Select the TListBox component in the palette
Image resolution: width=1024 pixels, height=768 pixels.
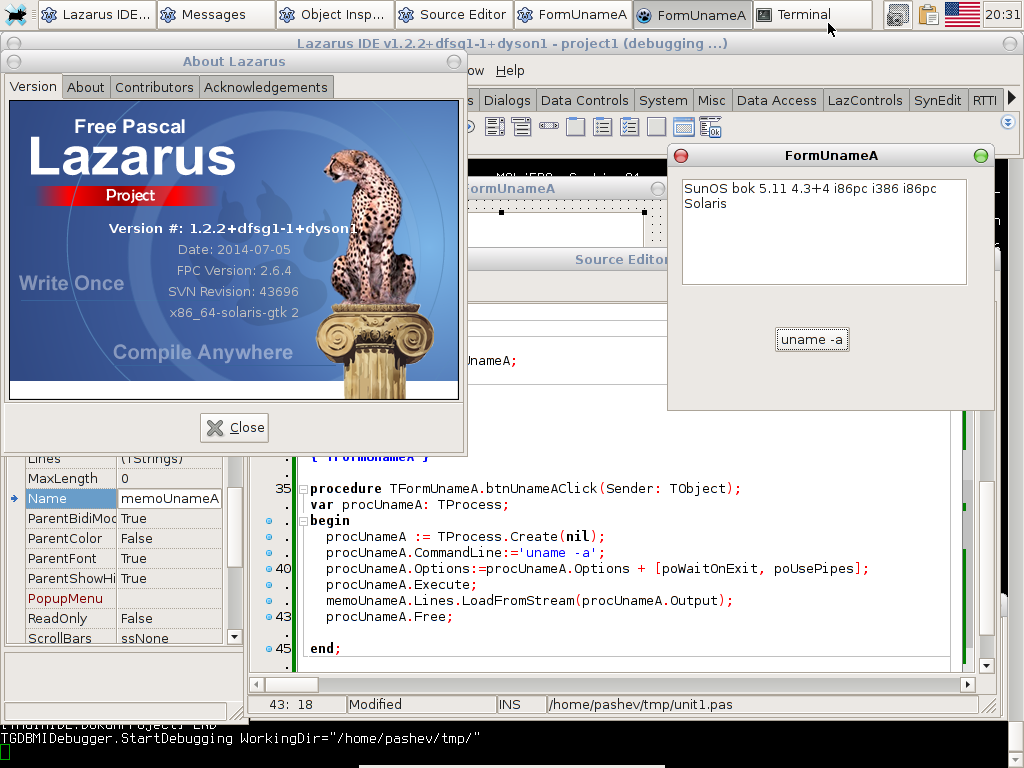494,127
